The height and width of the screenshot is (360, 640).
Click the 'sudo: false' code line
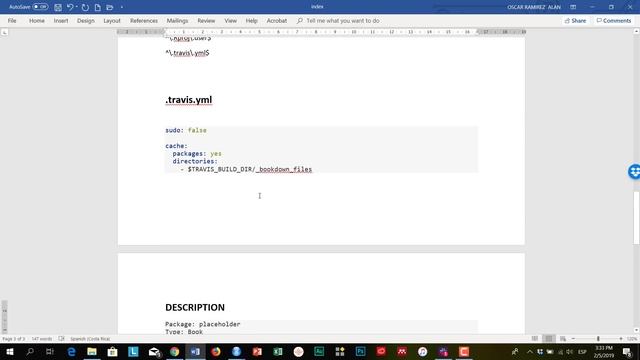click(x=186, y=130)
